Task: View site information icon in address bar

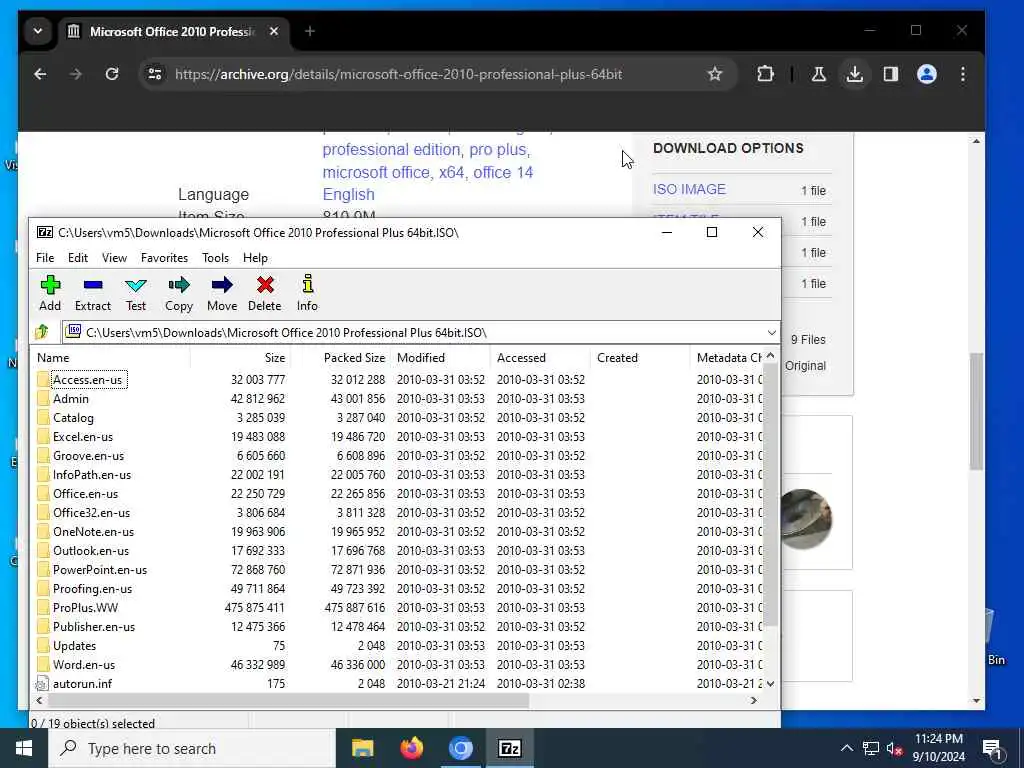Action: [155, 74]
